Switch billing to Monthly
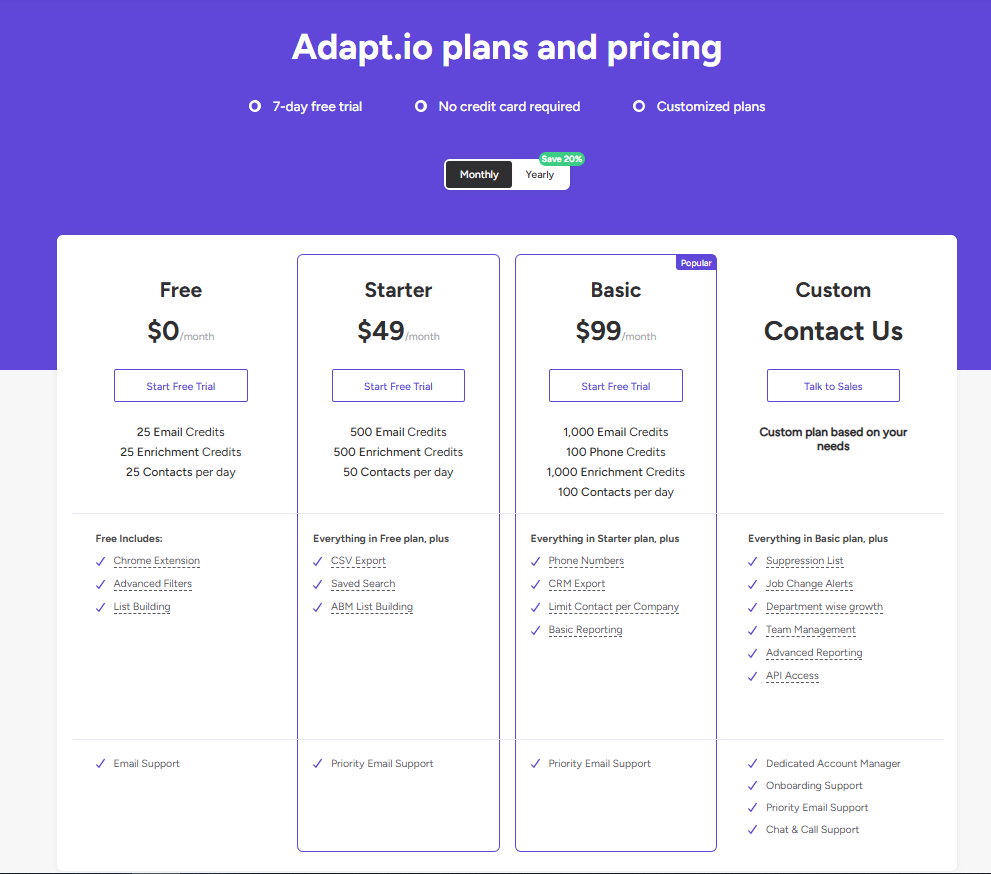The height and width of the screenshot is (874, 991). (x=479, y=175)
